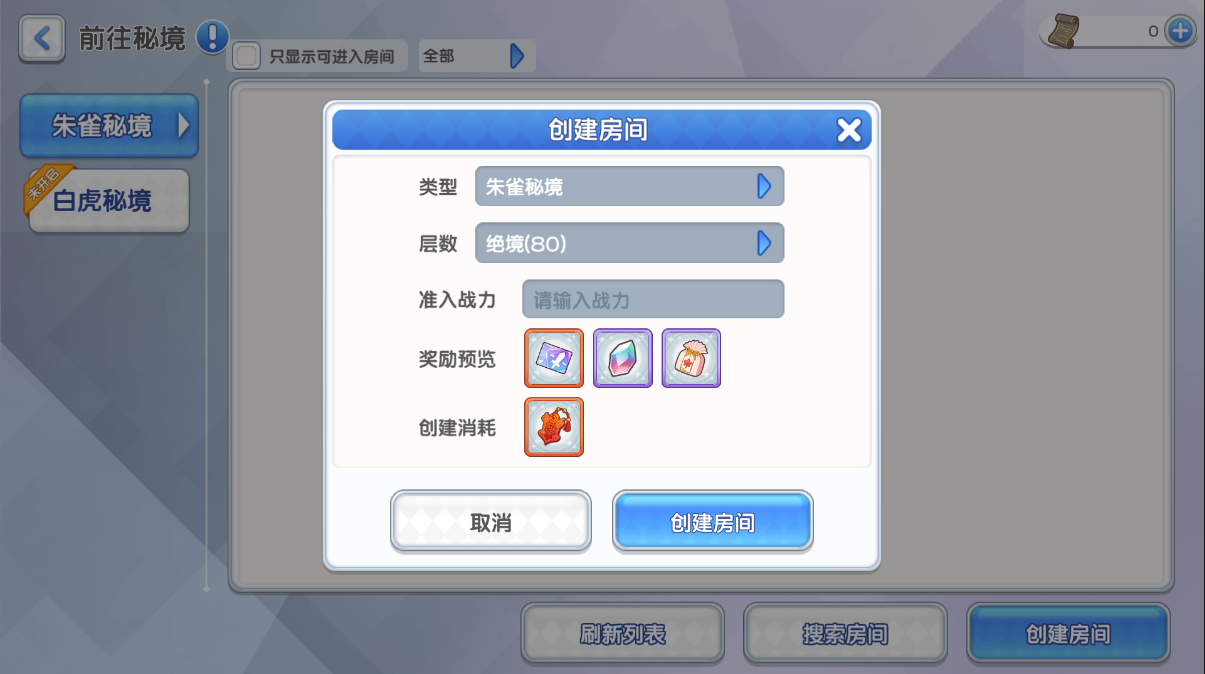Enable the 只显示可进入房间 checkbox
This screenshot has height=674, width=1205.
pyautogui.click(x=246, y=56)
